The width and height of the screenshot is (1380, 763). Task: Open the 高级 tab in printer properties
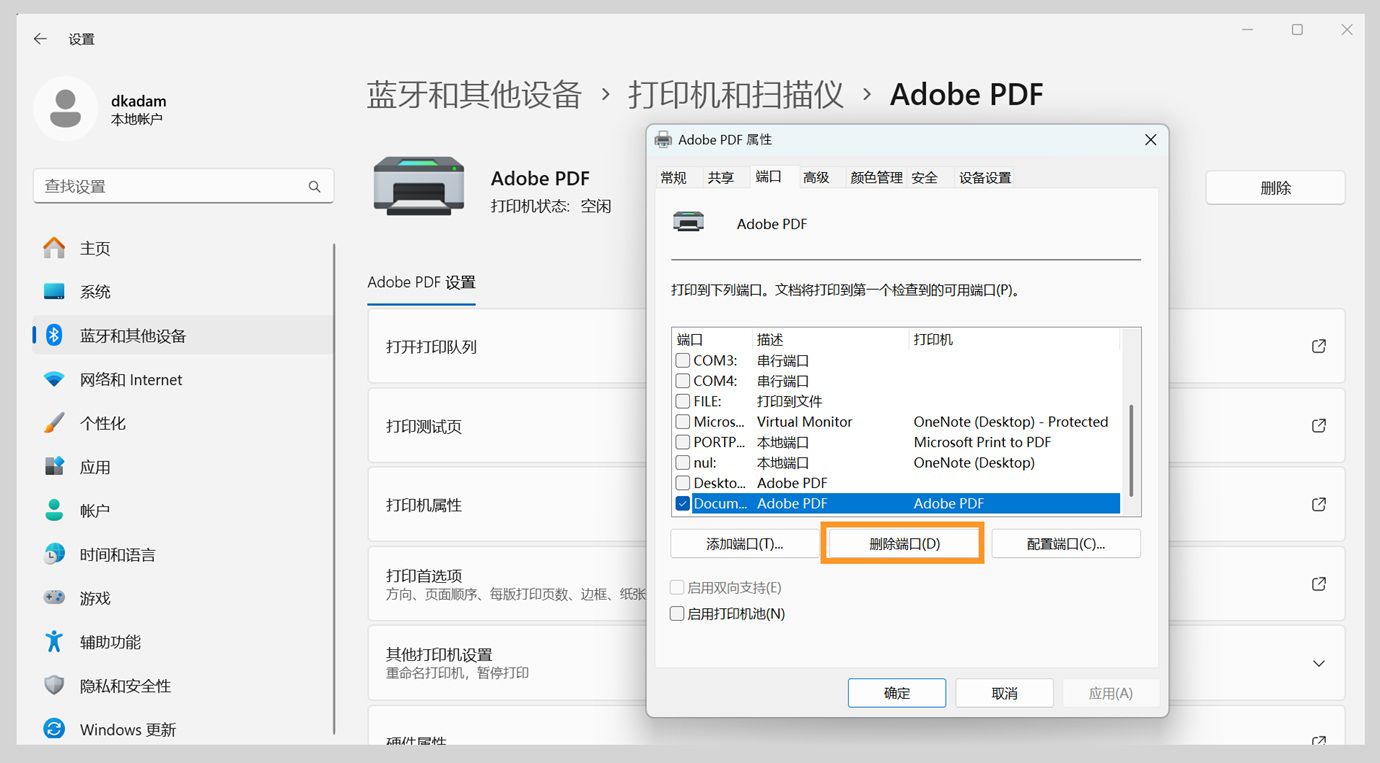pyautogui.click(x=816, y=176)
